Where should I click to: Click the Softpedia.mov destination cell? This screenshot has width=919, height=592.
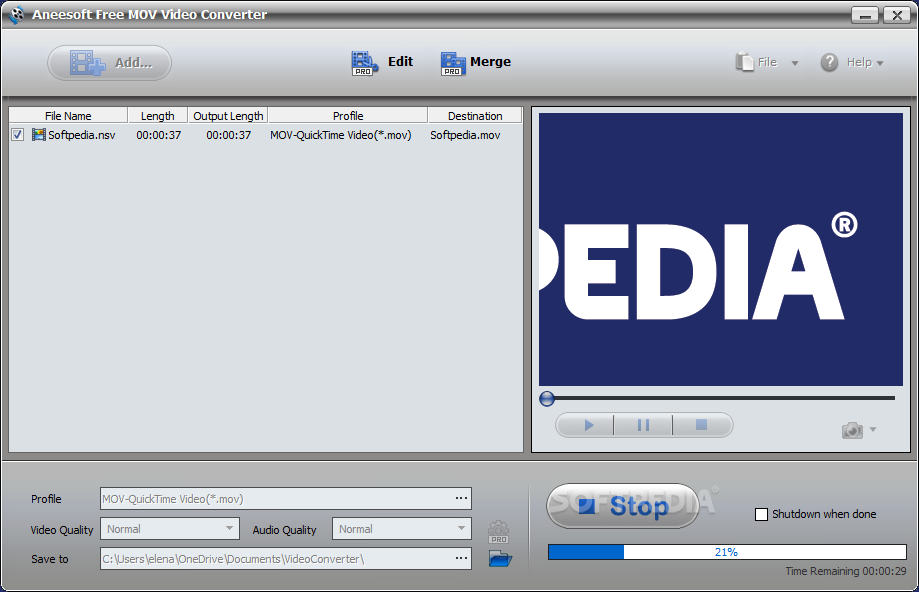tap(465, 135)
